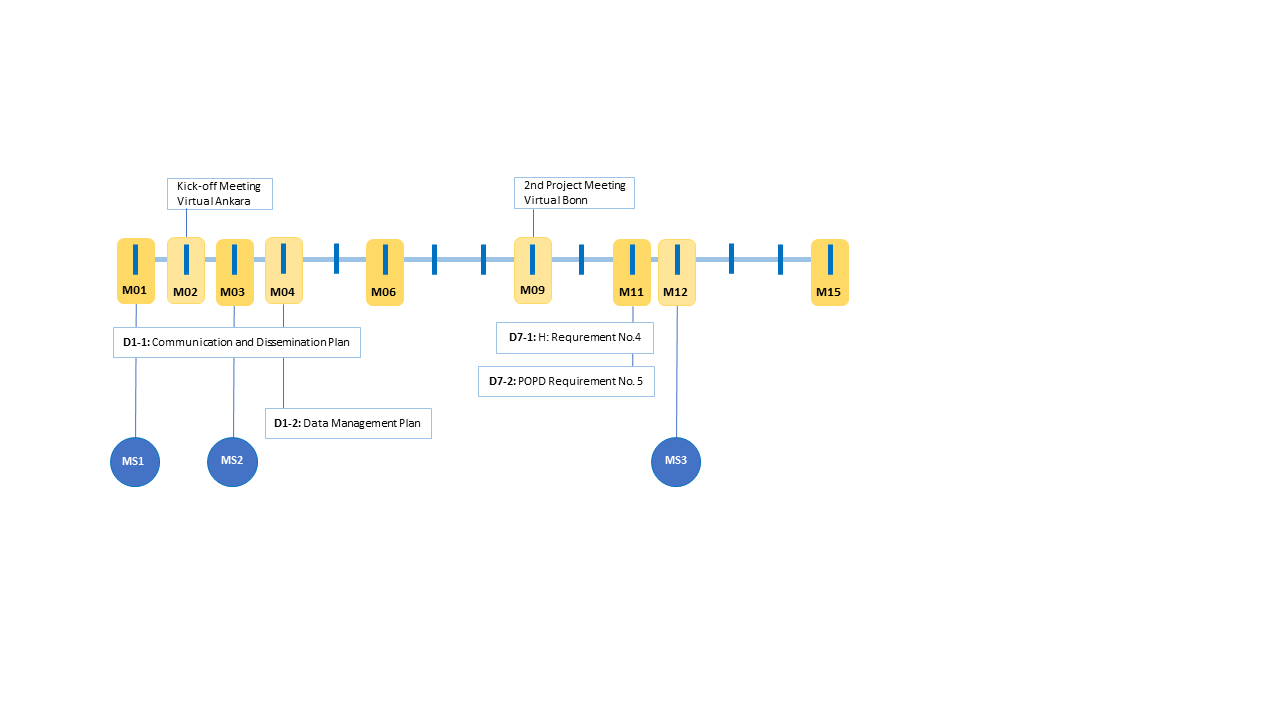Select the D7-2 POPD Requirement No. 5 box
The image size is (1280, 720).
(566, 381)
